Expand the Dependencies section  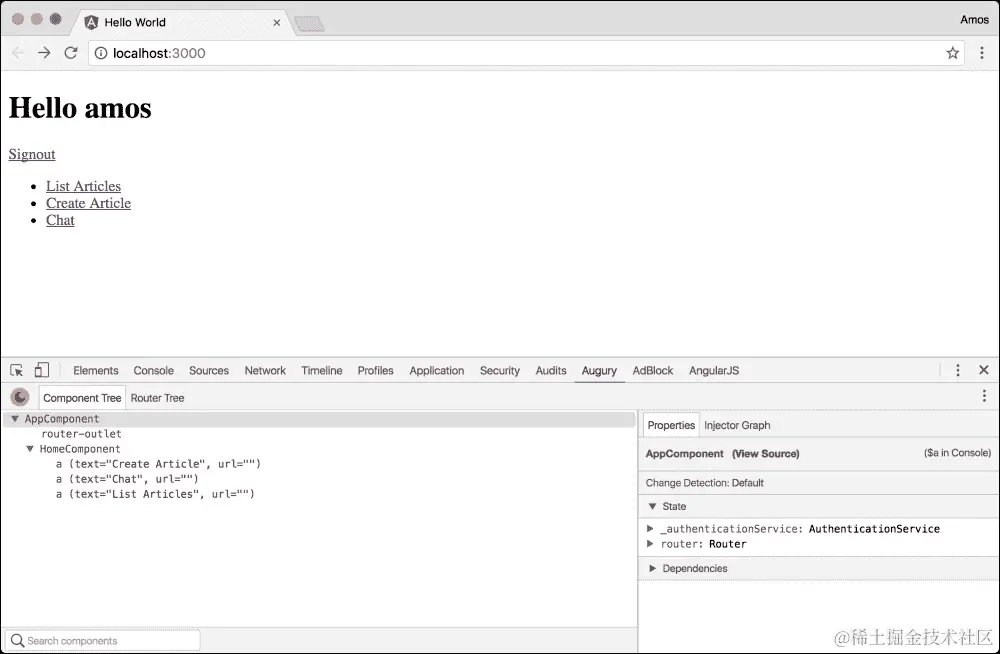point(652,568)
